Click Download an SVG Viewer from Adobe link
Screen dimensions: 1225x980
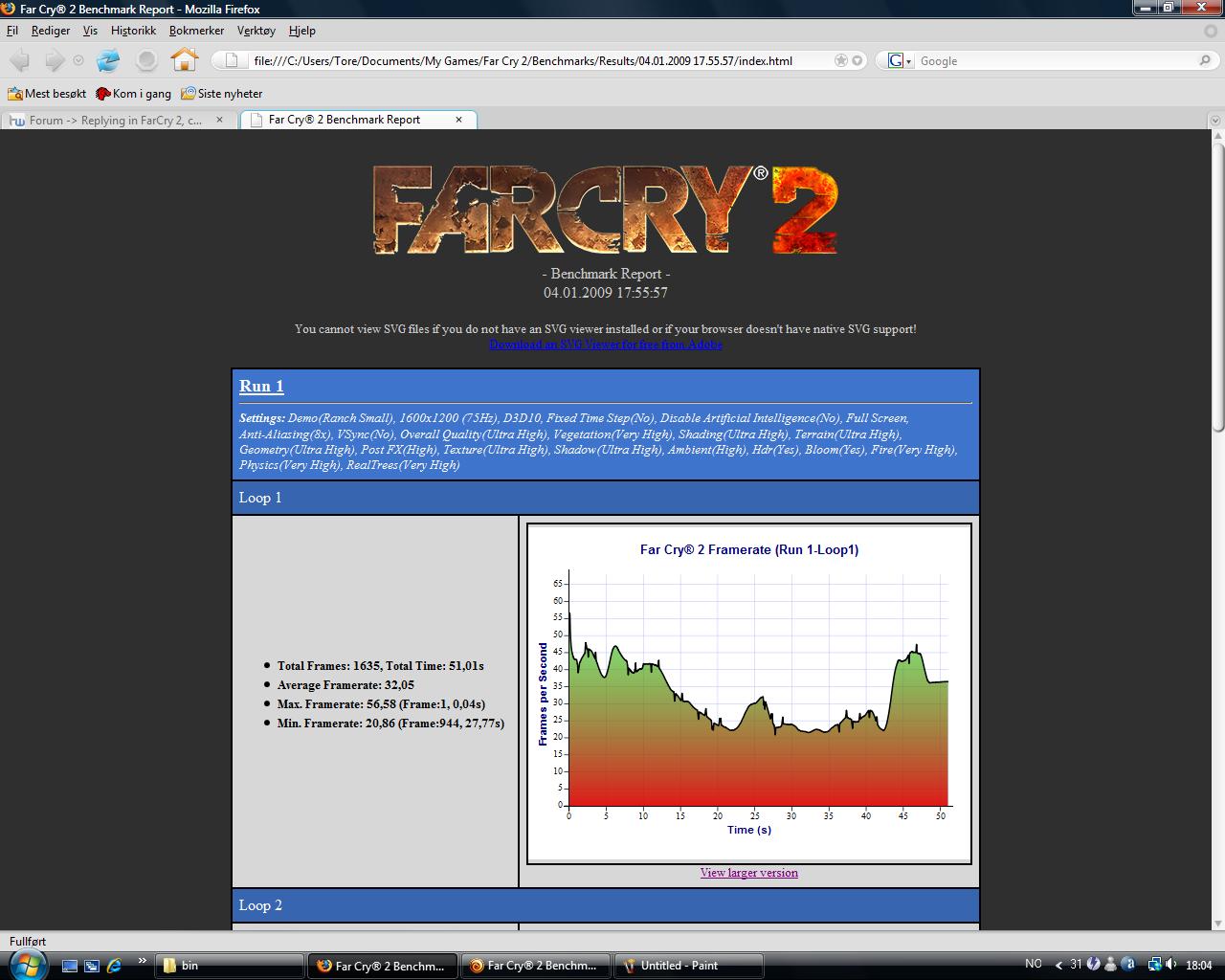pyautogui.click(x=606, y=345)
